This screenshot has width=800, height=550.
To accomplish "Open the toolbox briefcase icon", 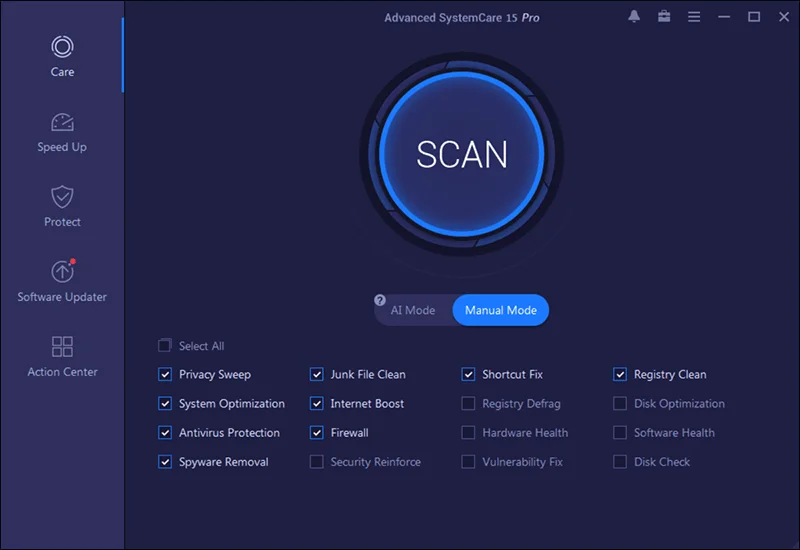I will tap(664, 17).
